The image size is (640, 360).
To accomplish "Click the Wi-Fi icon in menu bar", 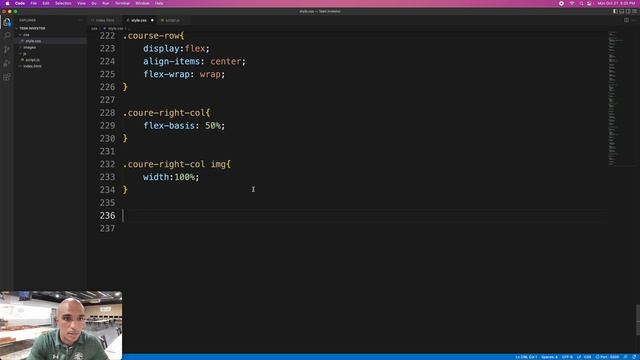I will (x=572, y=3).
